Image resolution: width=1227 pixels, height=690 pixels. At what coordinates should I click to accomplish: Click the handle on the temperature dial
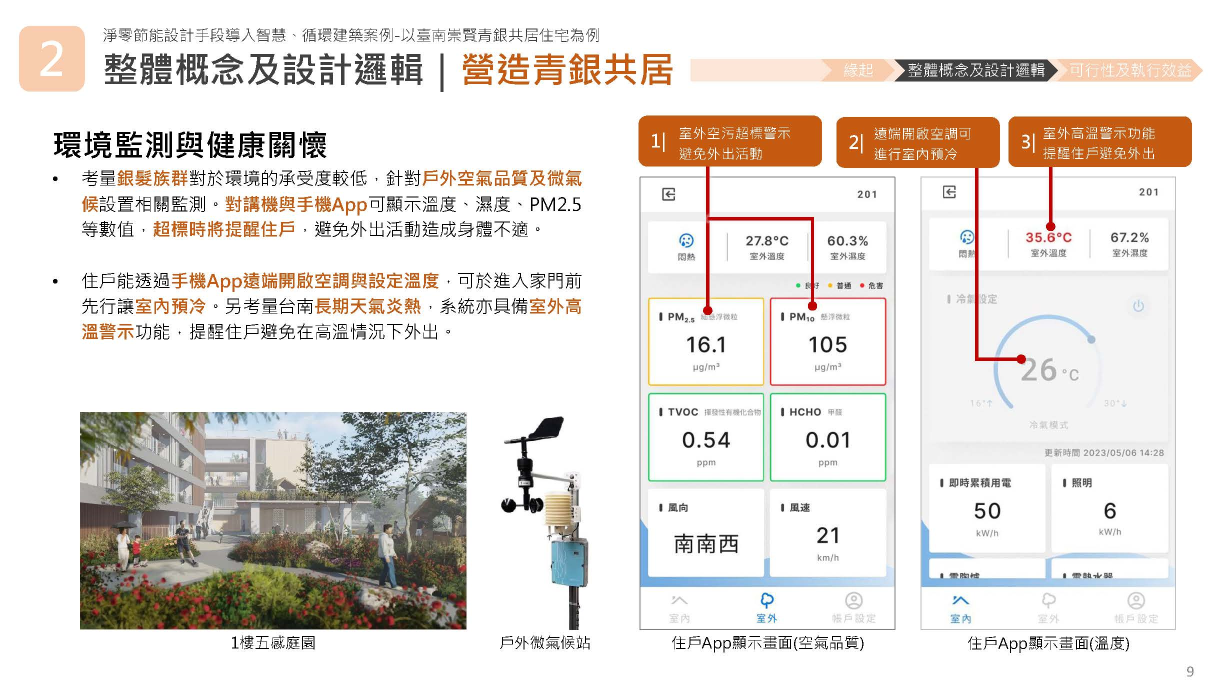(x=1020, y=359)
